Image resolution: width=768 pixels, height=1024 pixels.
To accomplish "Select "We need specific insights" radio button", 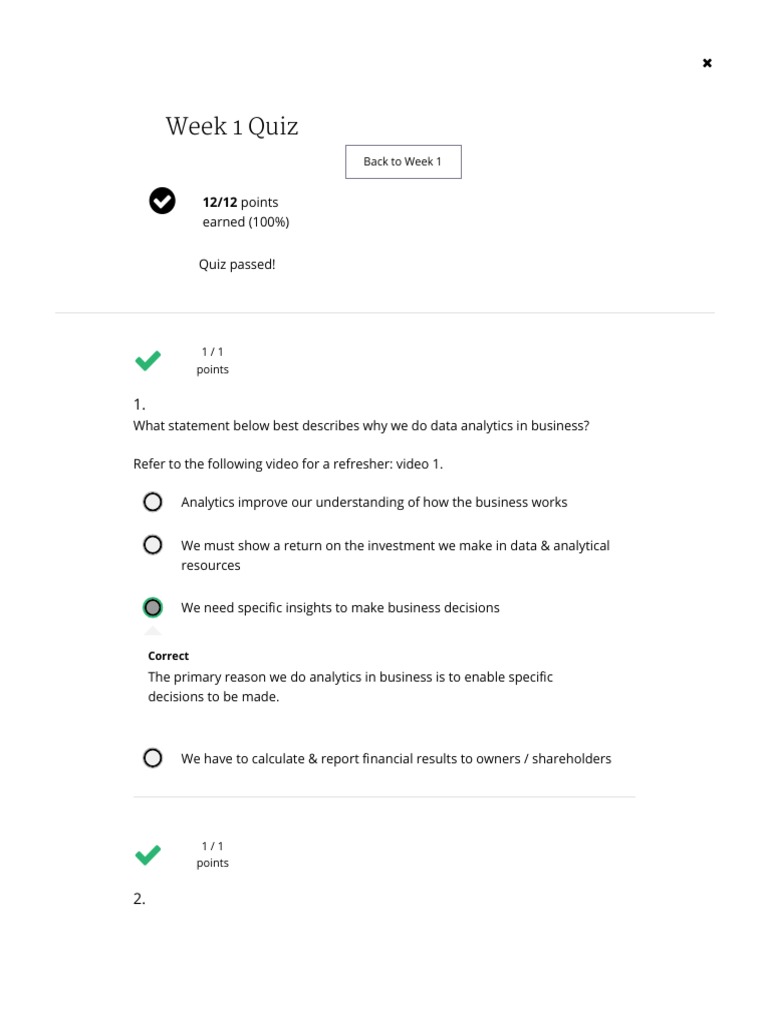I will tap(152, 607).
